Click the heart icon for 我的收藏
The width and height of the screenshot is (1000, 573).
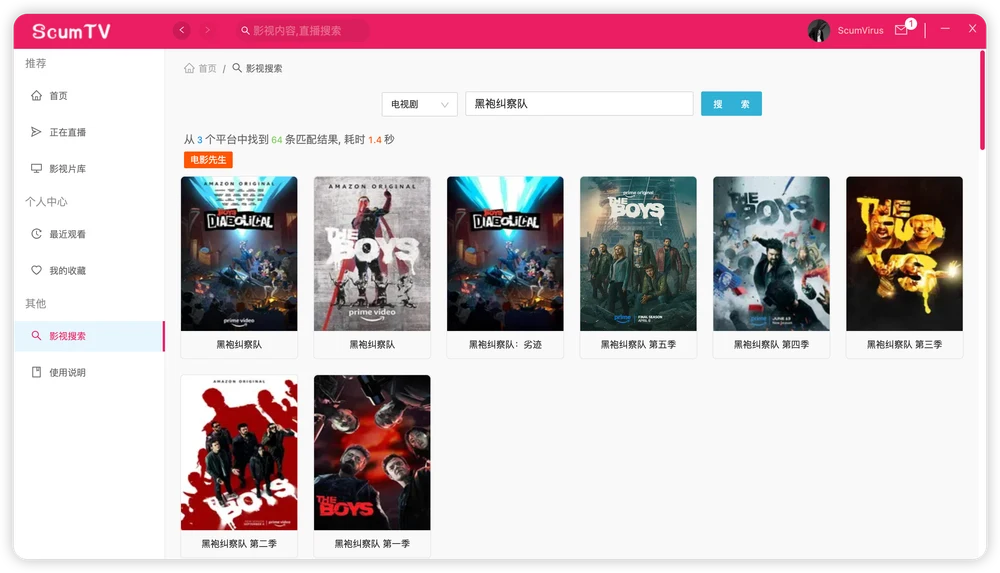(36, 270)
